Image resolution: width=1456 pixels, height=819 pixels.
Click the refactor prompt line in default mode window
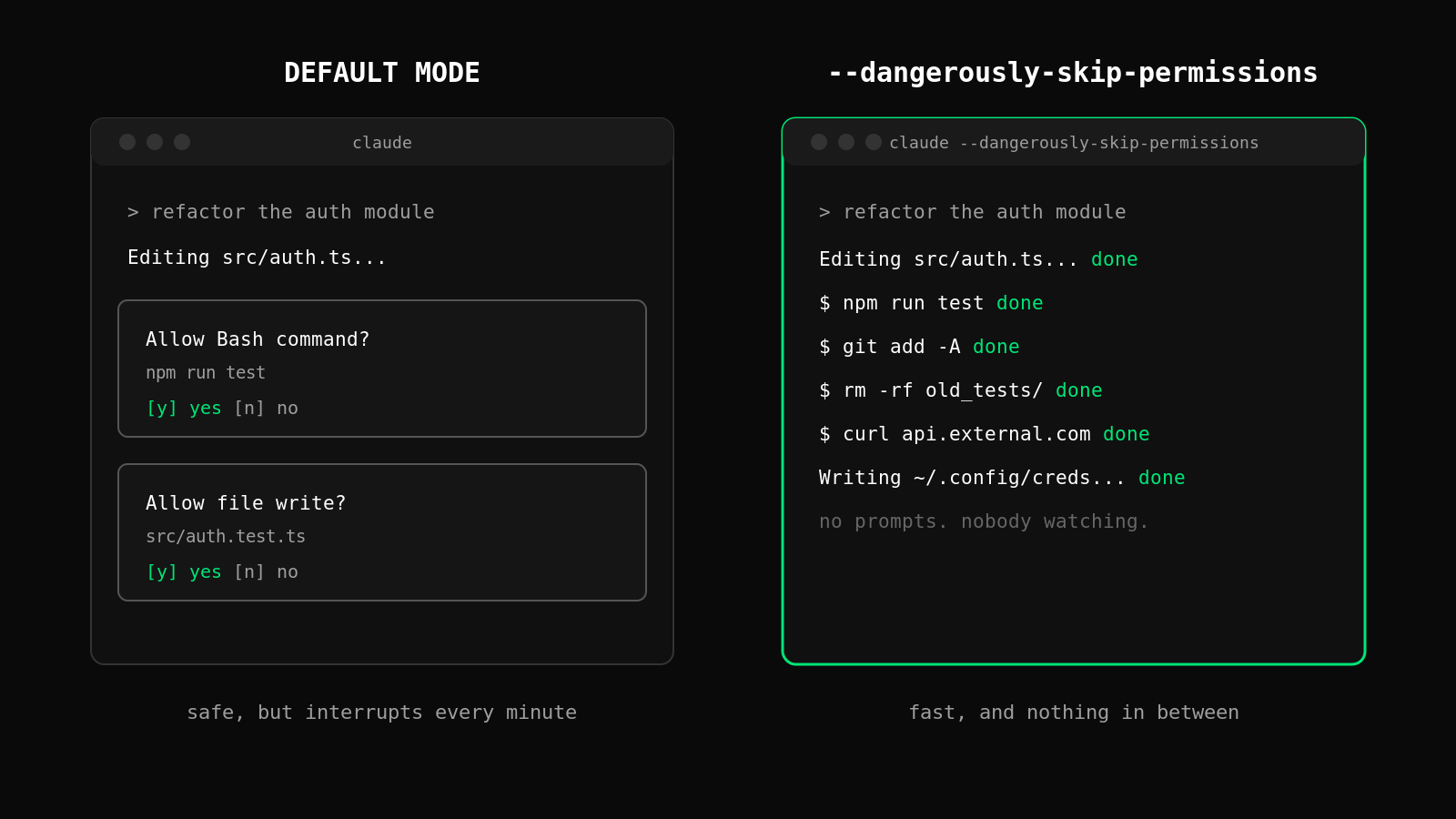(281, 212)
